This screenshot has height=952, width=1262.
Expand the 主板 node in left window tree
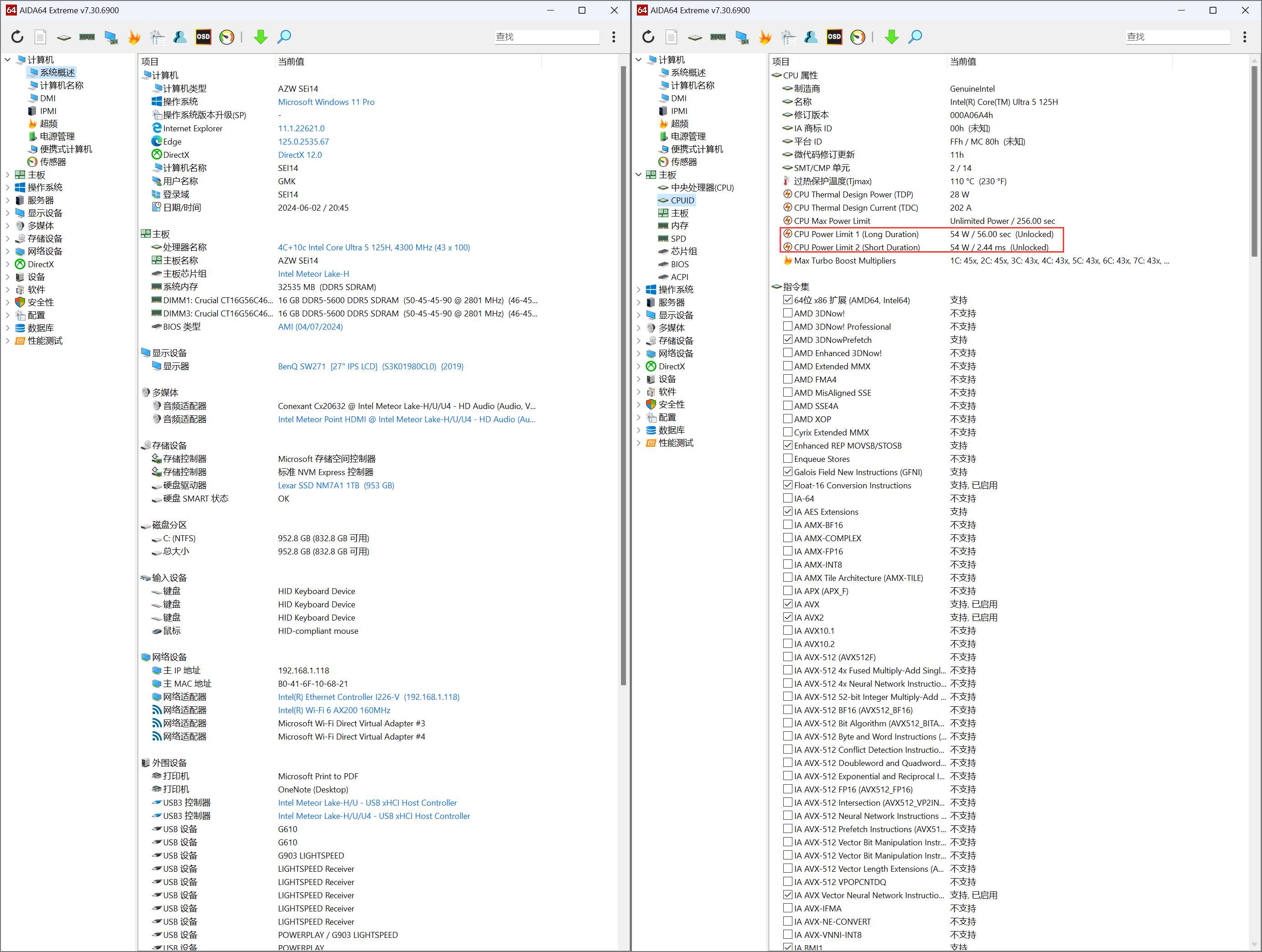(7, 175)
